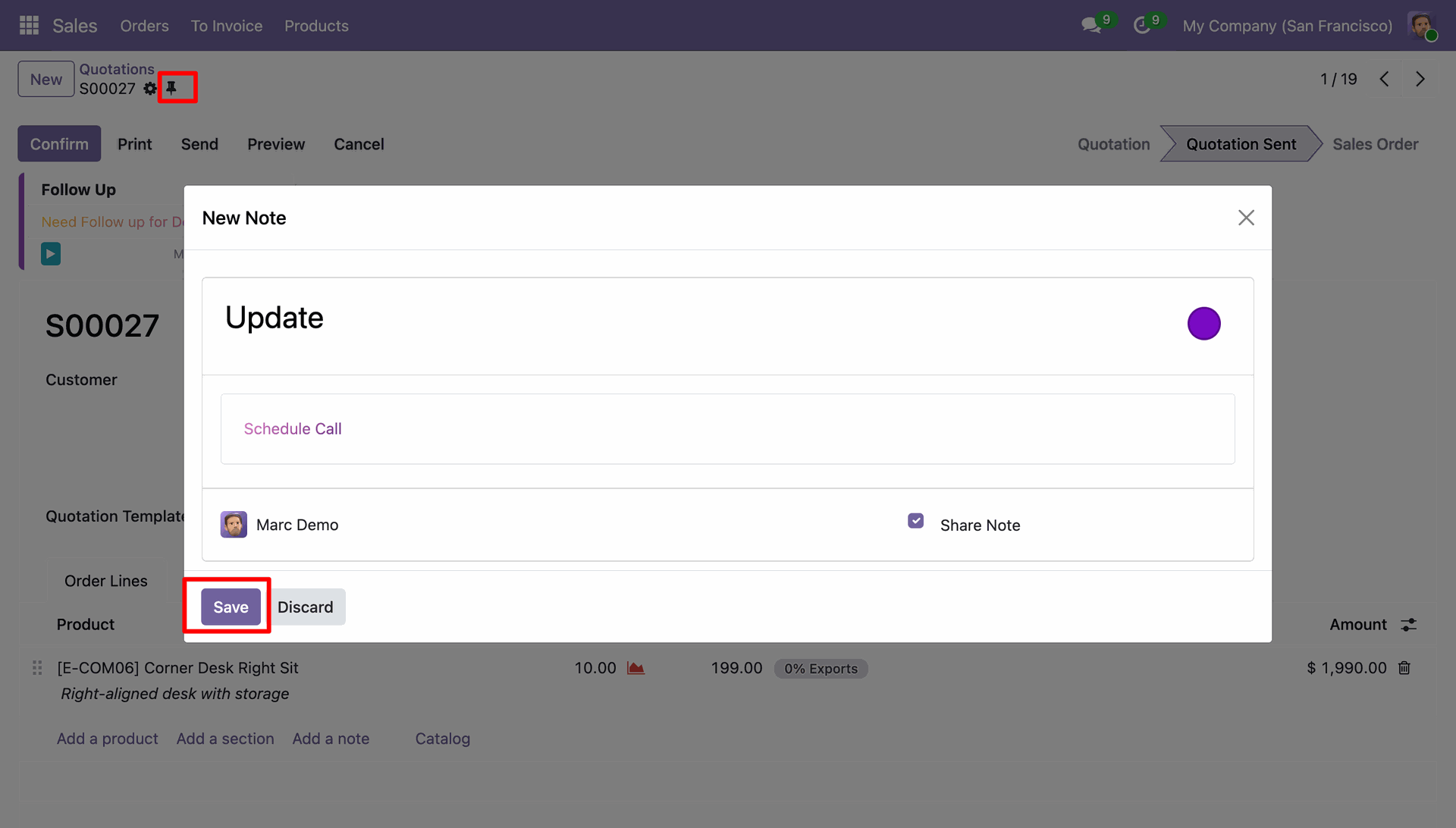Close the New Note dialog
The height and width of the screenshot is (828, 1456).
(1246, 218)
